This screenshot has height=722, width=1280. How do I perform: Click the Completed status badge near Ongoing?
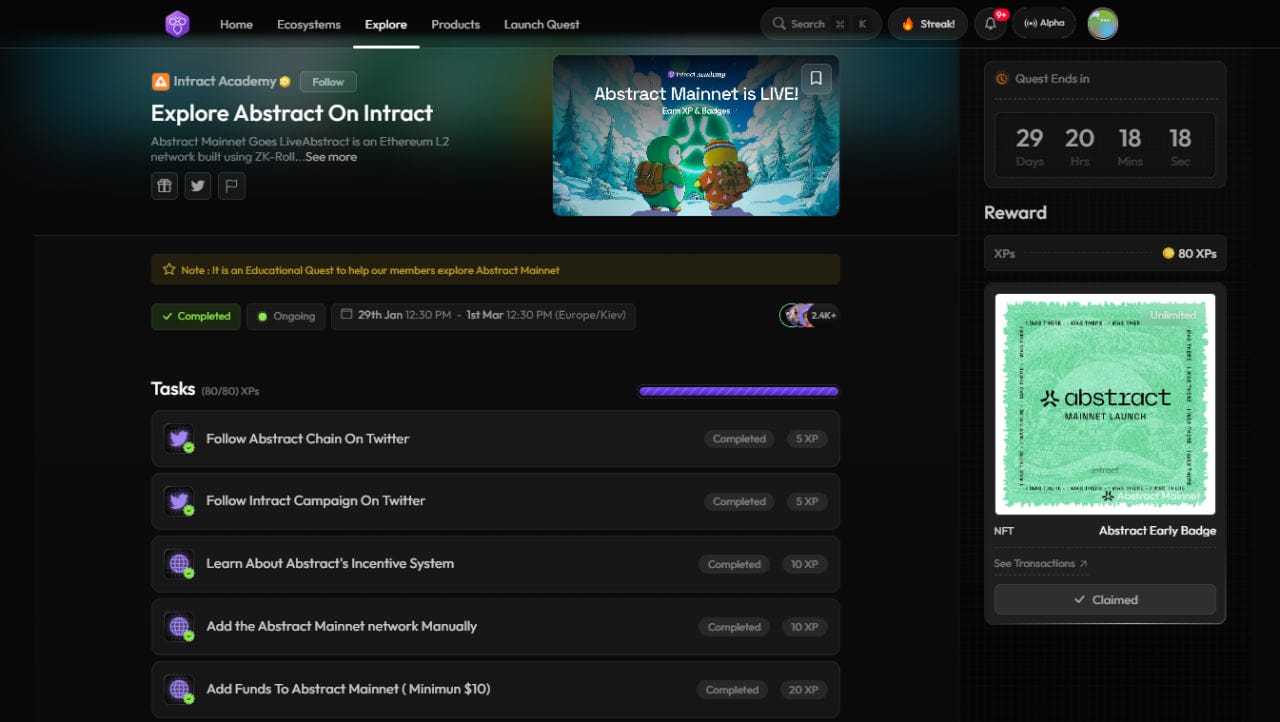[196, 316]
